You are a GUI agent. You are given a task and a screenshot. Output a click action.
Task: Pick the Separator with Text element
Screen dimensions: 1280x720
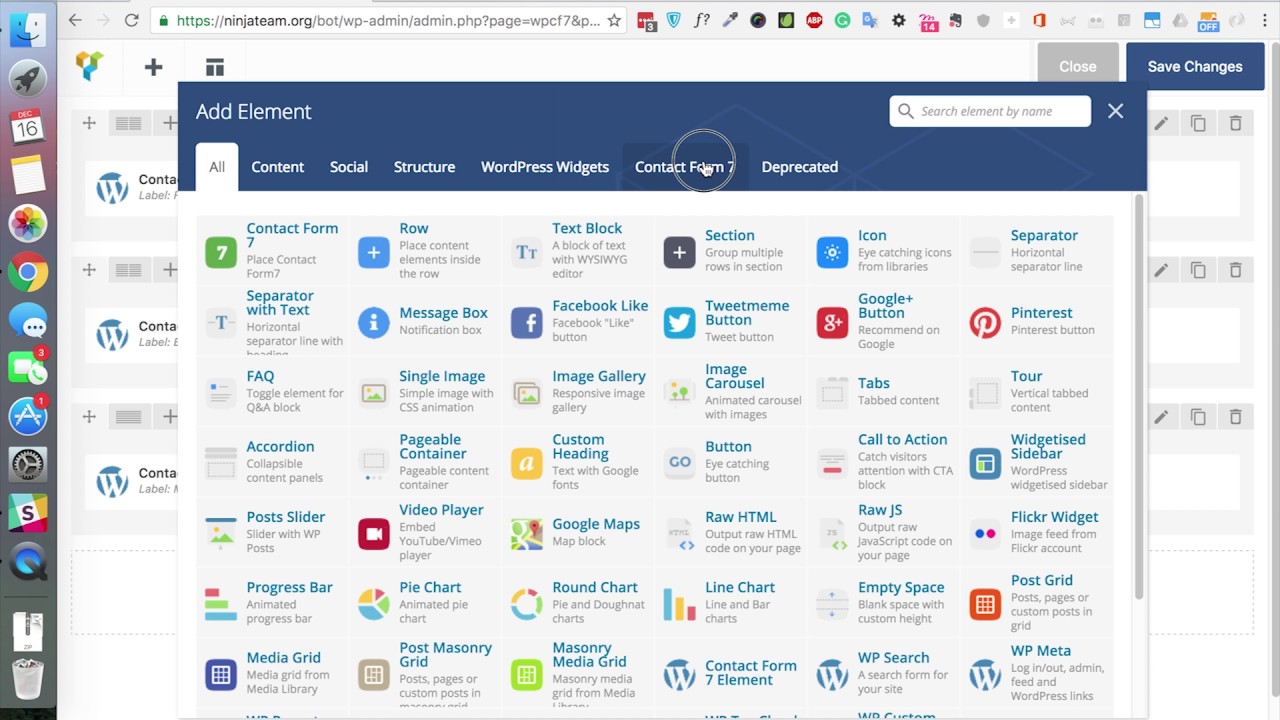click(272, 322)
